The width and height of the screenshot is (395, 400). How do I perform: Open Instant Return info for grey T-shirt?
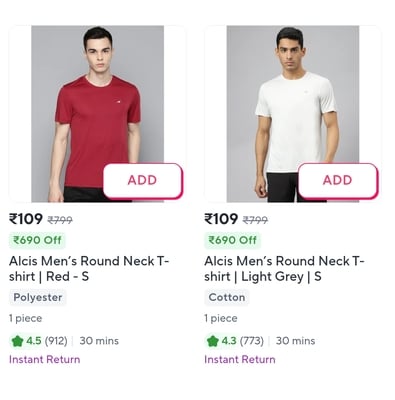(x=240, y=360)
